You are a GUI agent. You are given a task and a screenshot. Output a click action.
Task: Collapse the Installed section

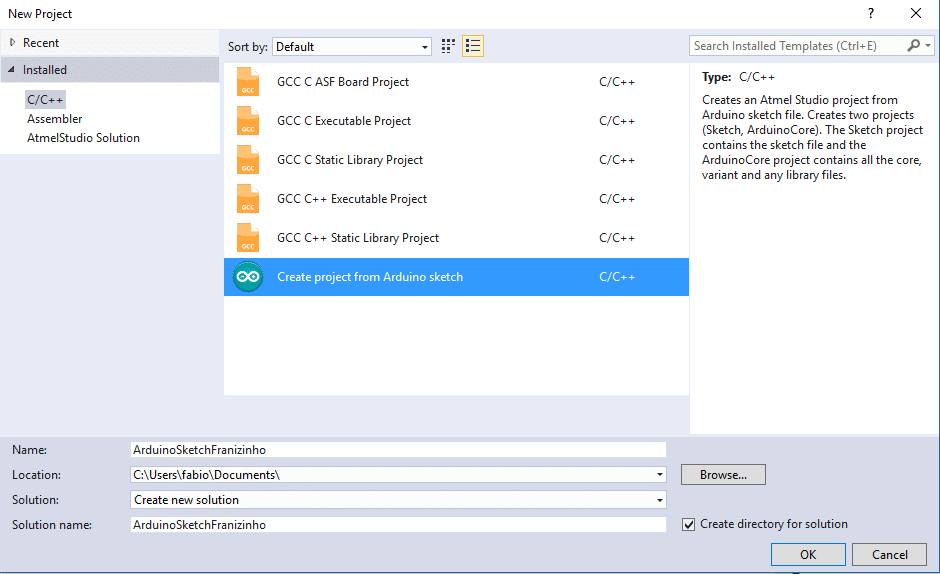tap(12, 70)
